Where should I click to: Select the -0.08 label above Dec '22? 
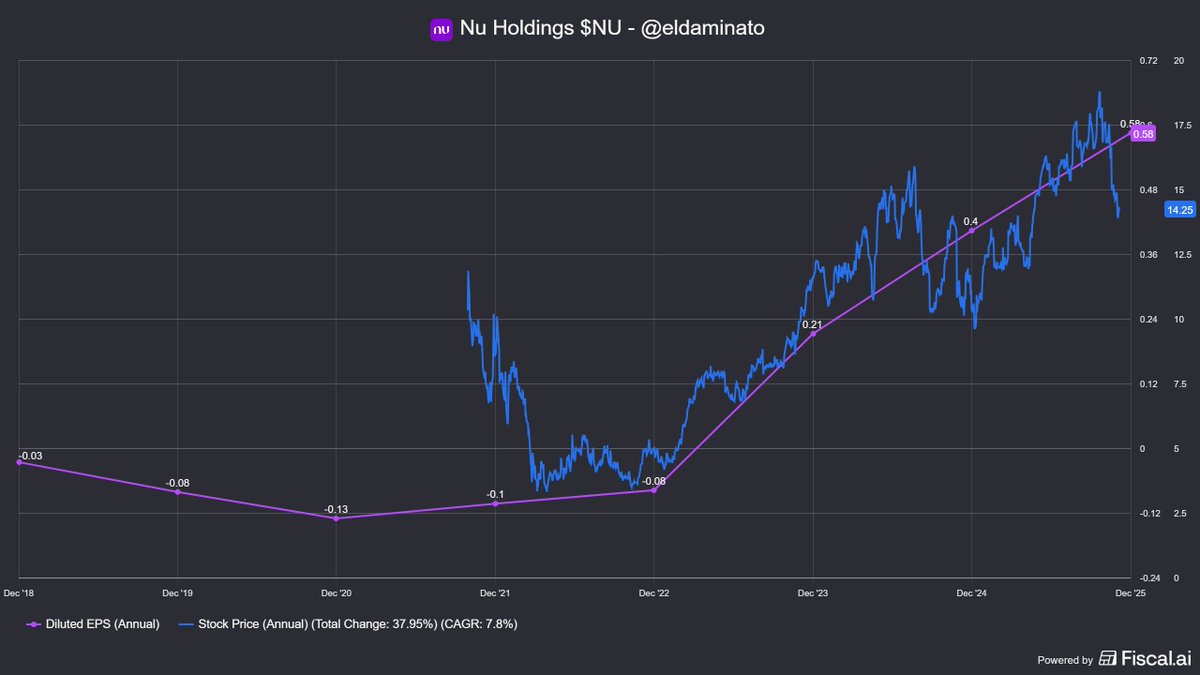point(653,481)
